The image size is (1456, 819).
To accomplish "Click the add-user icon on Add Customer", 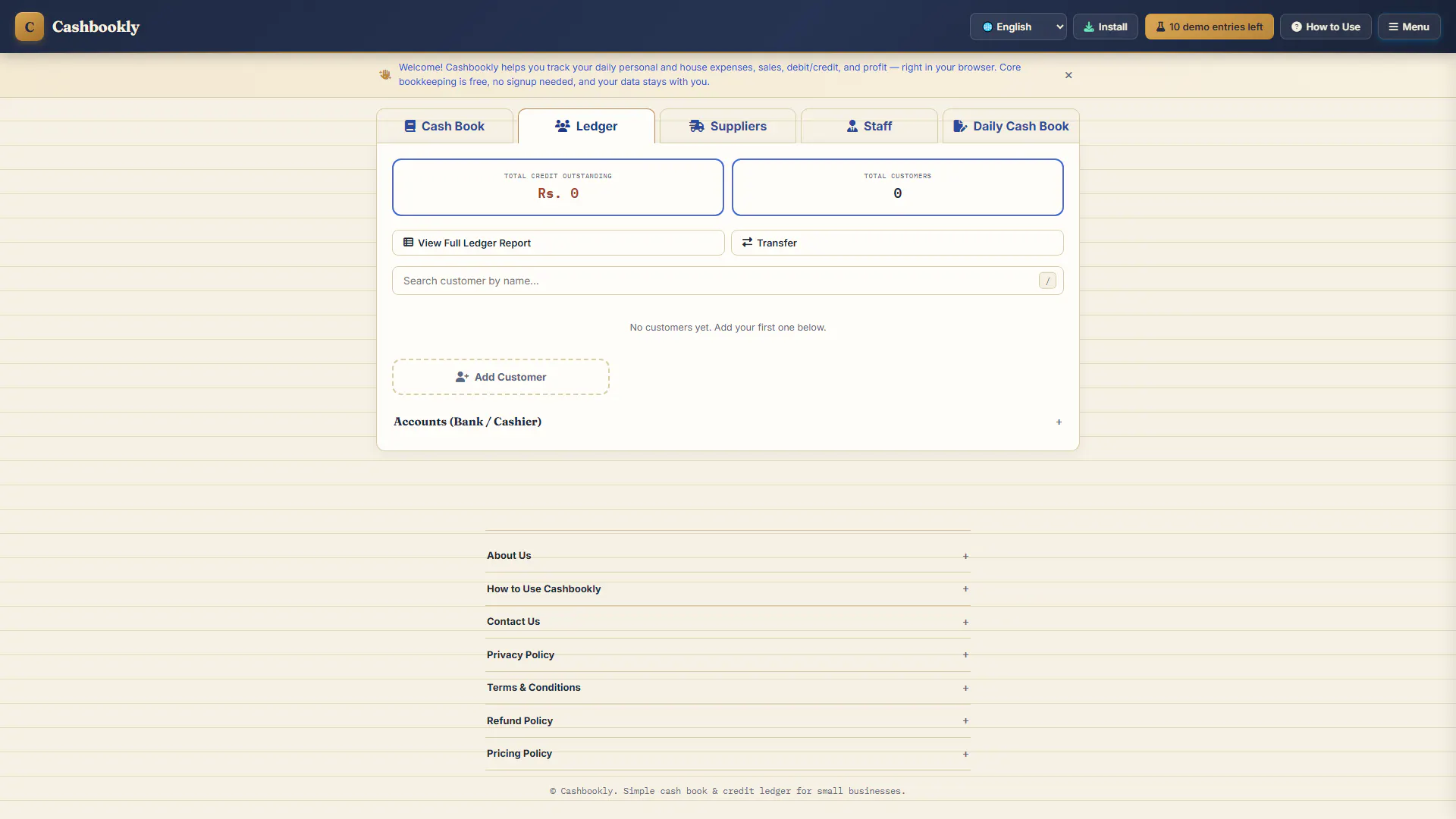I will (x=463, y=377).
